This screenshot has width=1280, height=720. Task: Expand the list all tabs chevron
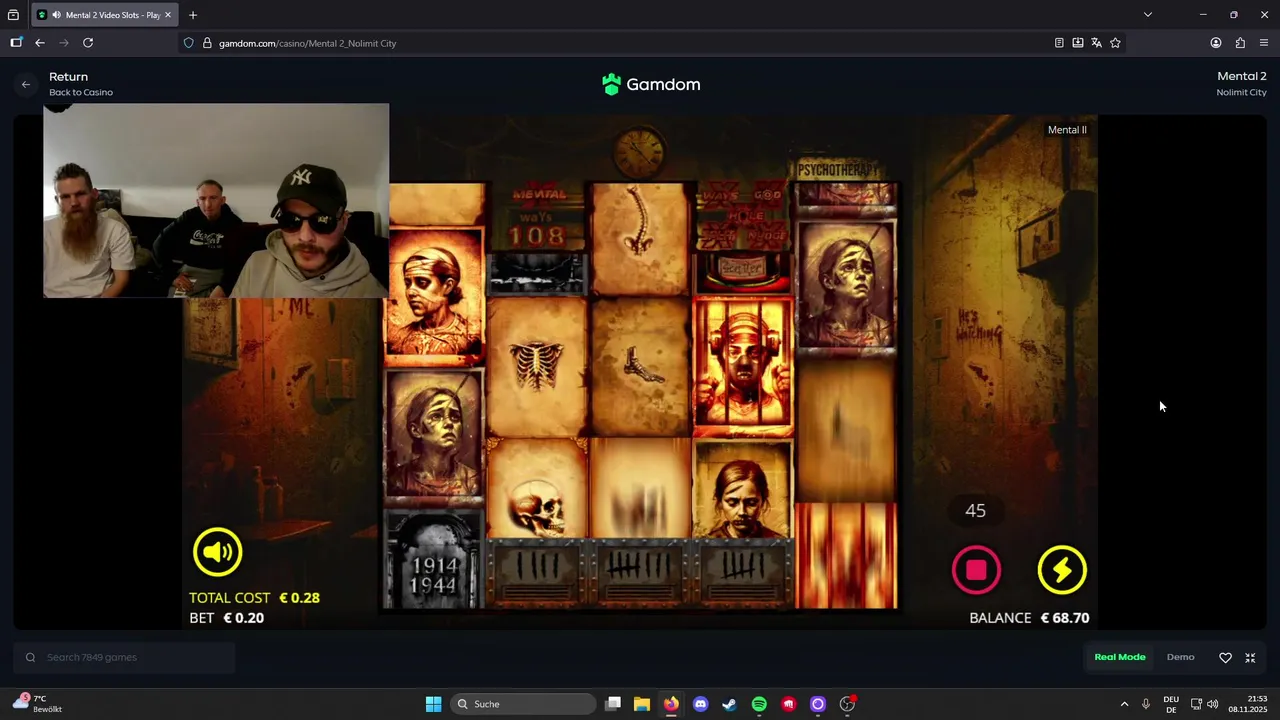point(1148,15)
